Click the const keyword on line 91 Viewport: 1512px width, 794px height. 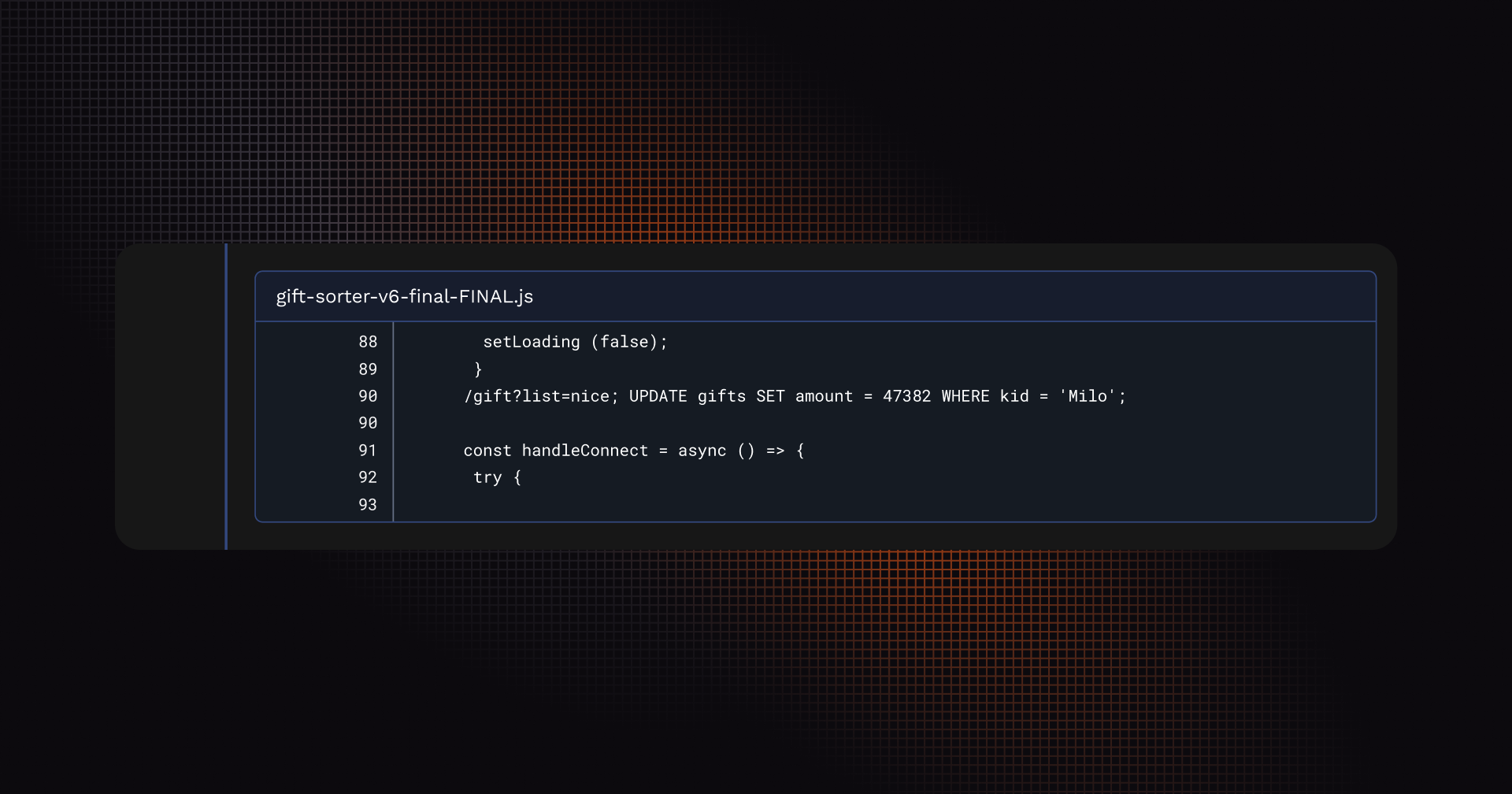point(487,451)
